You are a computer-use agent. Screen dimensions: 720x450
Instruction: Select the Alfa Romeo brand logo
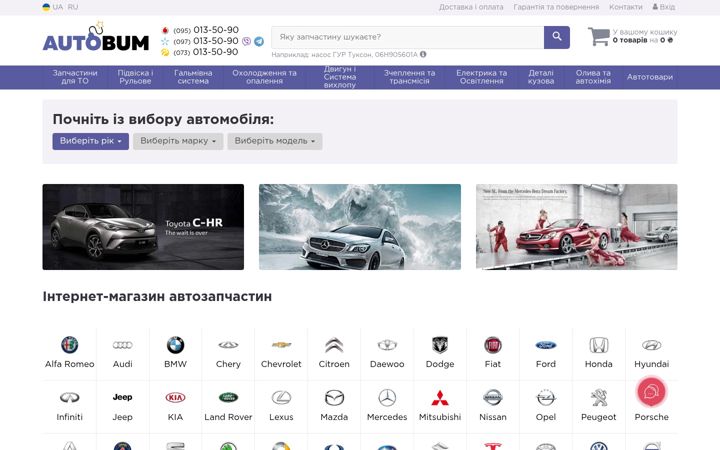(70, 345)
